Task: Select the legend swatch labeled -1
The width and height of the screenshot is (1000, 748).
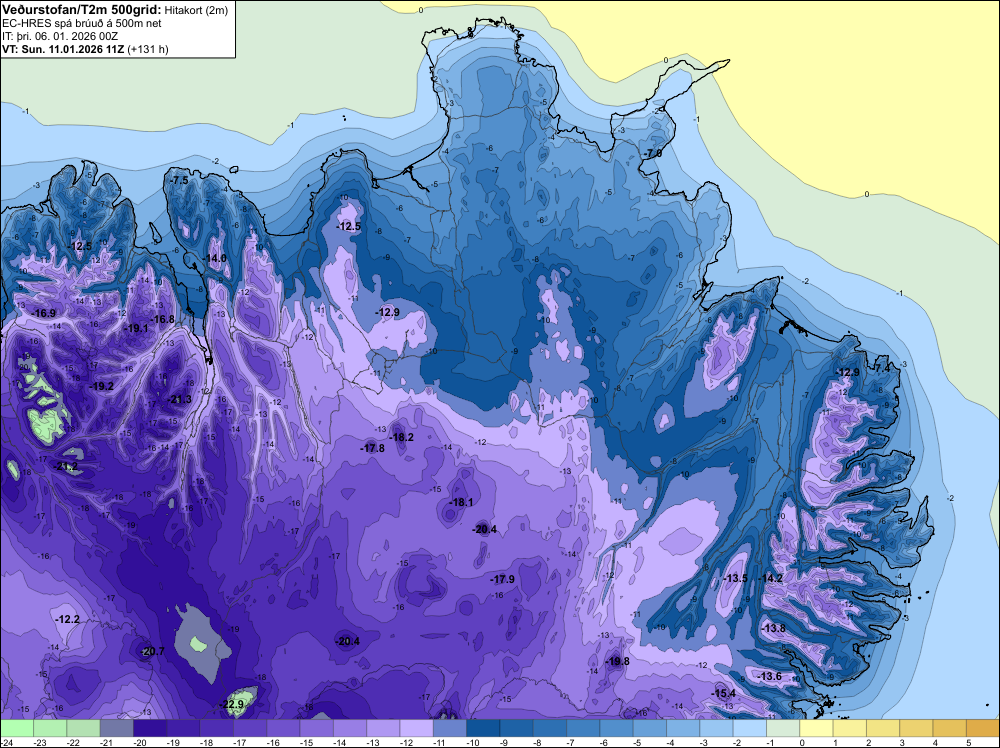Action: point(783,728)
